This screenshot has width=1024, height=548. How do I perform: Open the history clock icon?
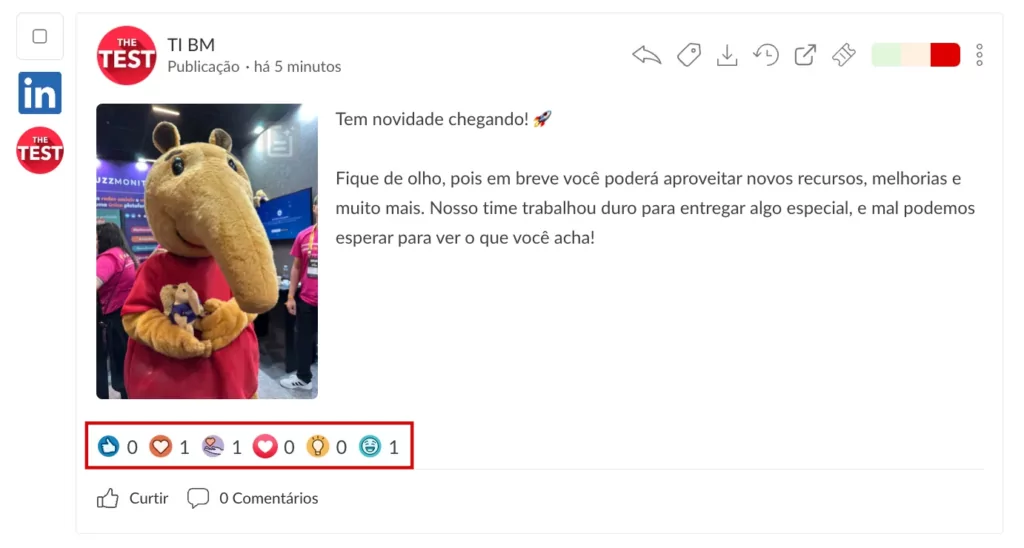coord(766,55)
